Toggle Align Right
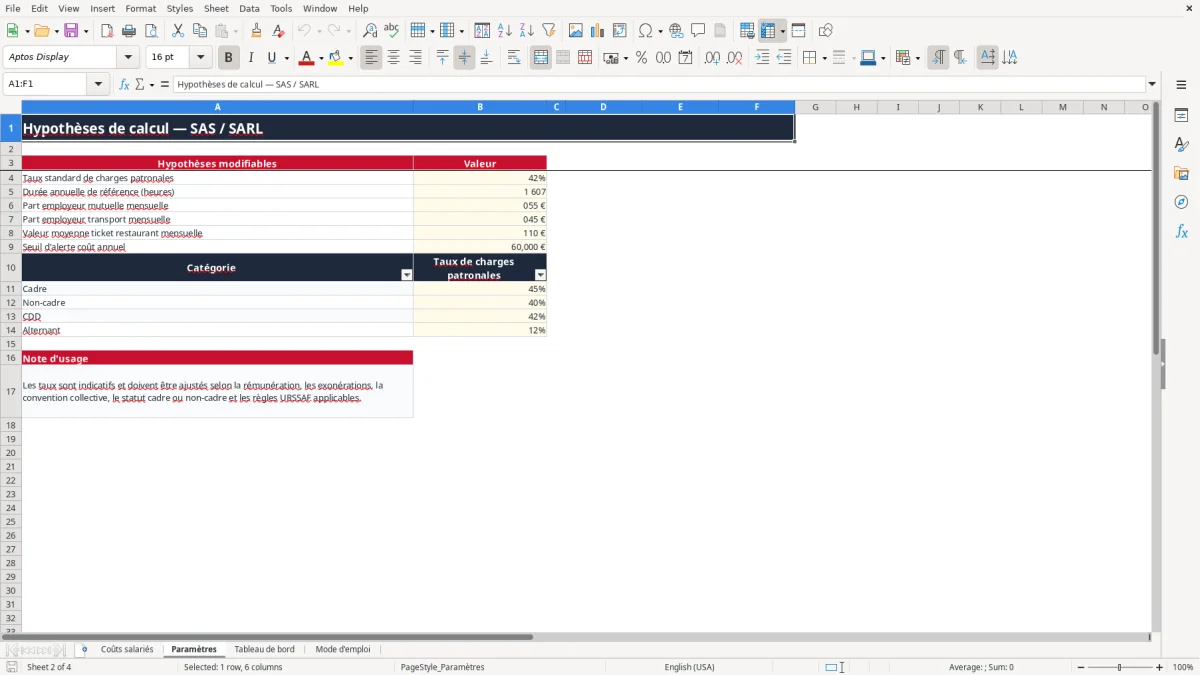The height and width of the screenshot is (675, 1200). click(x=415, y=58)
